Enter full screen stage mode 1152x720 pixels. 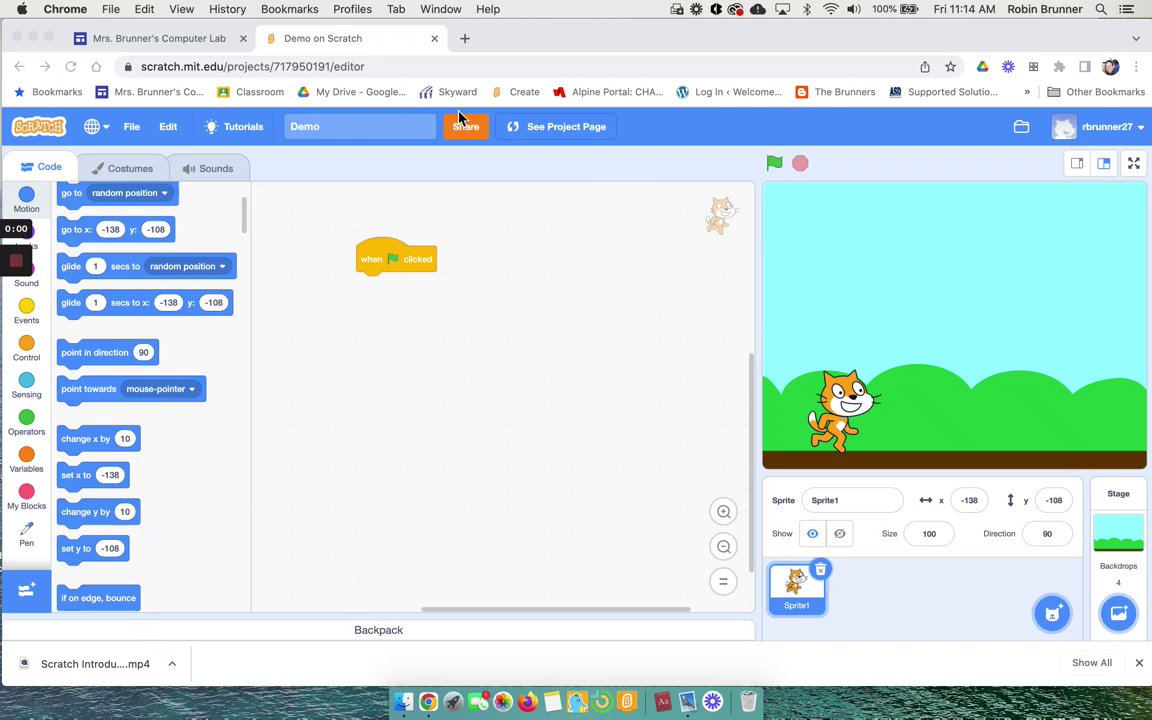(x=1134, y=163)
